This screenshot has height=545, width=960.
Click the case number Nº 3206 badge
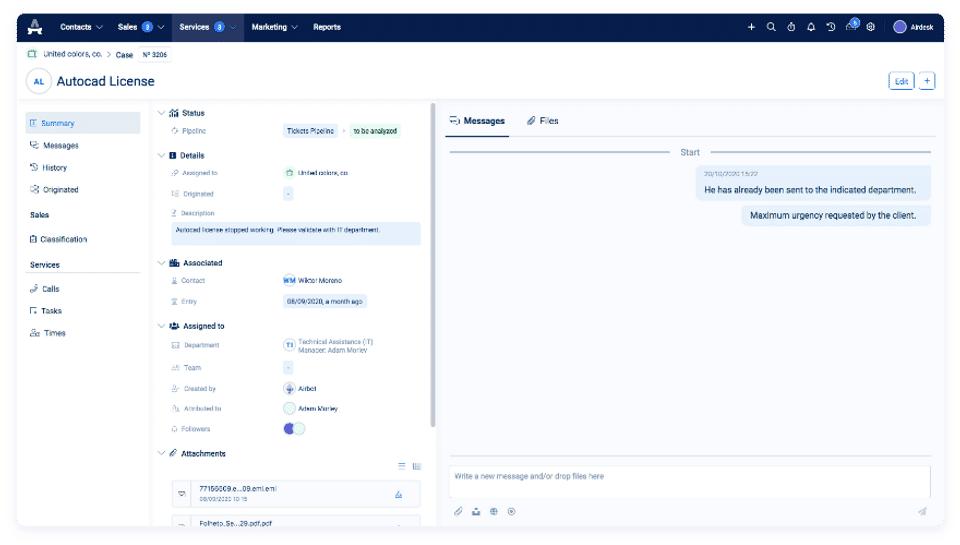[x=155, y=54]
